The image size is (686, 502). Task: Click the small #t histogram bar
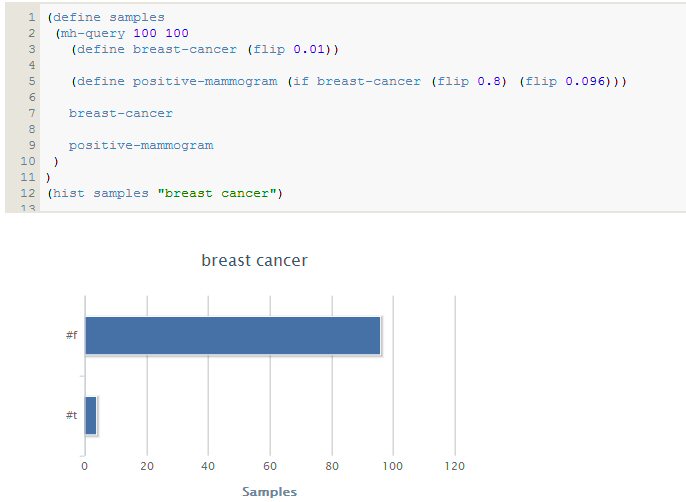(90, 415)
